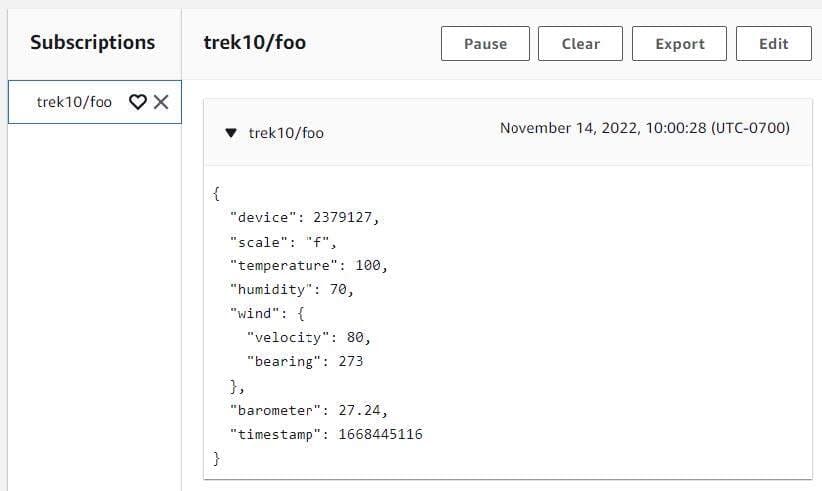Screen dimensions: 822x491
Task: Remove the trek10/foo subscription with the X icon
Action: [161, 102]
